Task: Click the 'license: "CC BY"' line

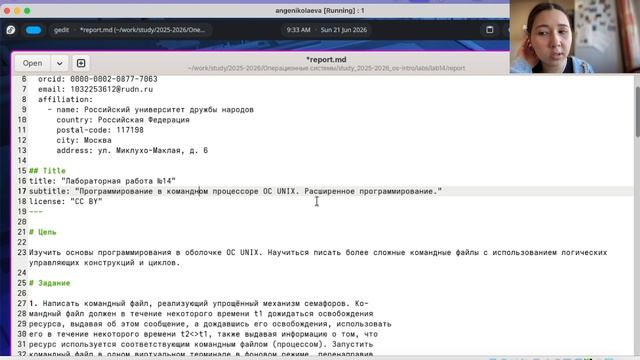Action: point(66,201)
